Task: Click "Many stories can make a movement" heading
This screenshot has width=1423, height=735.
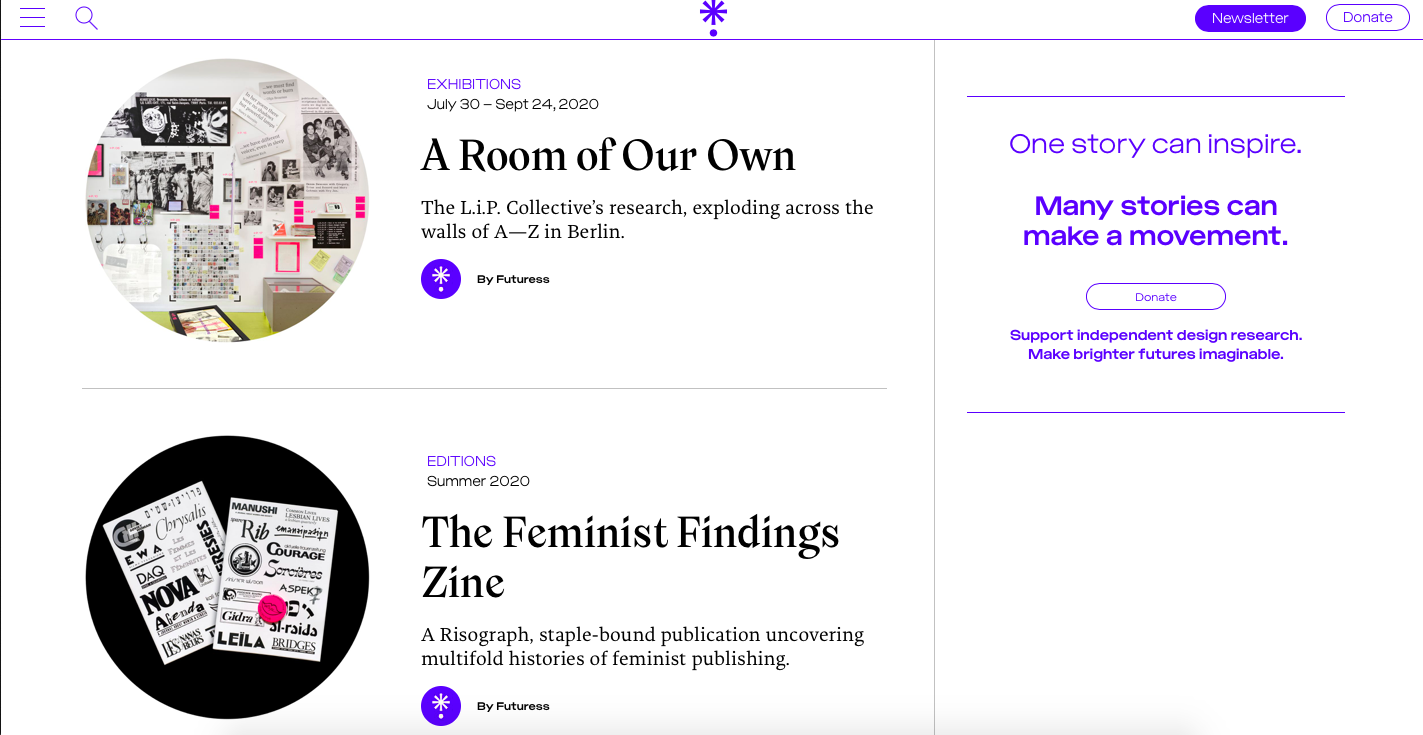Action: click(x=1155, y=220)
